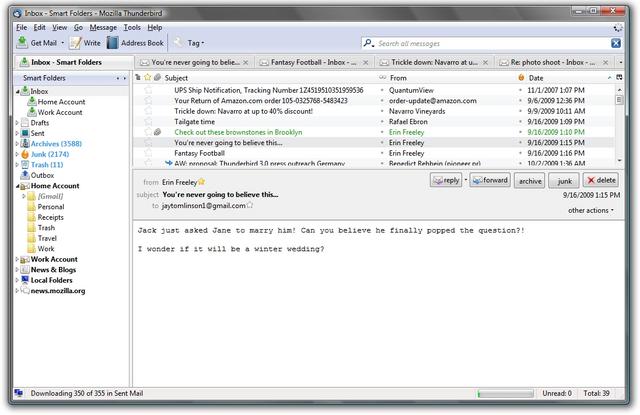
Task: Open the Tools menu
Action: tap(132, 27)
